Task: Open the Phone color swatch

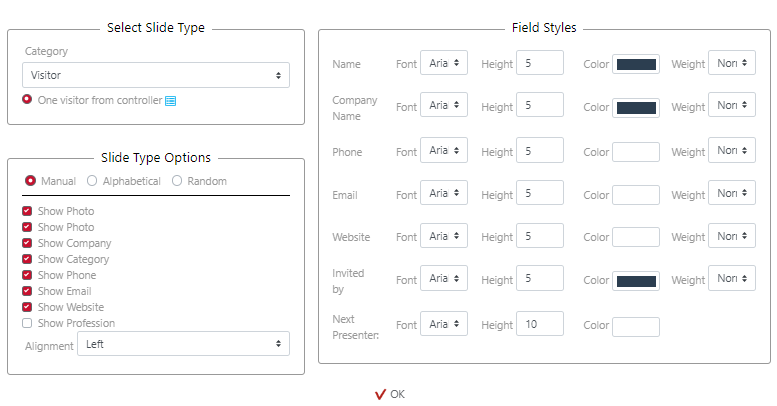Action: tap(636, 152)
